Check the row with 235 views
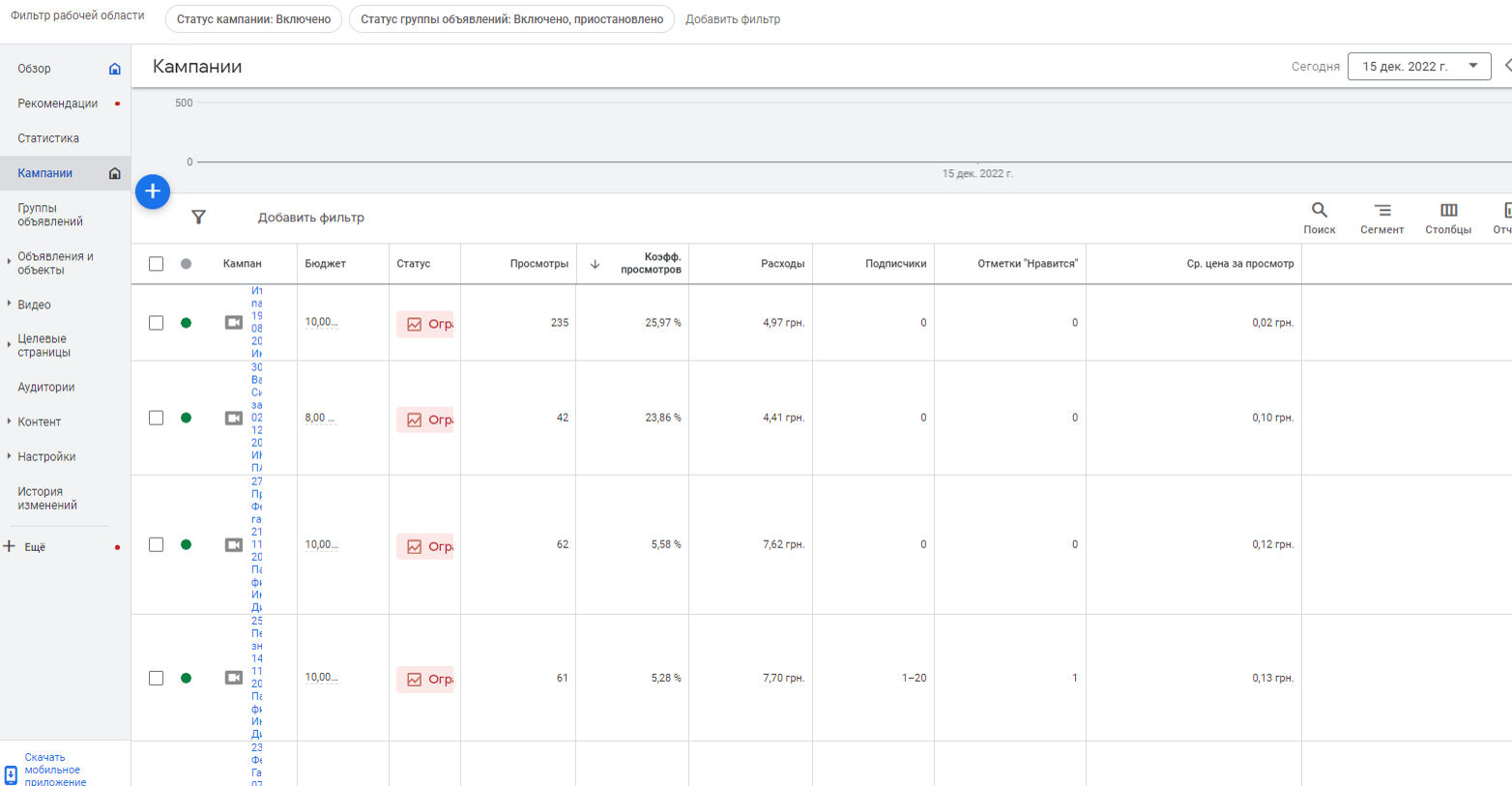1512x786 pixels. point(156,323)
